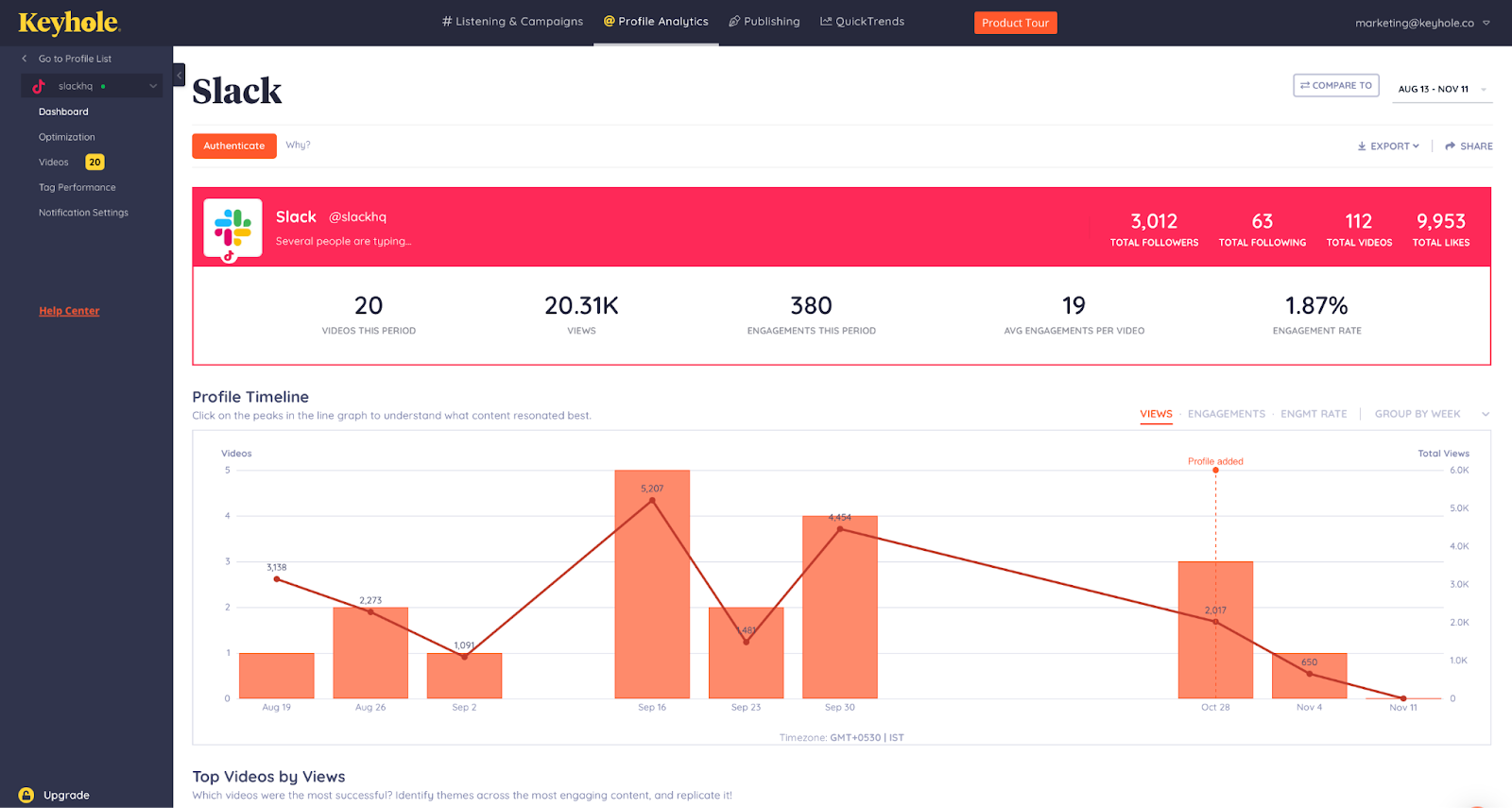Open Listening & Campaigns tab
The height and width of the screenshot is (808, 1512).
click(x=512, y=22)
